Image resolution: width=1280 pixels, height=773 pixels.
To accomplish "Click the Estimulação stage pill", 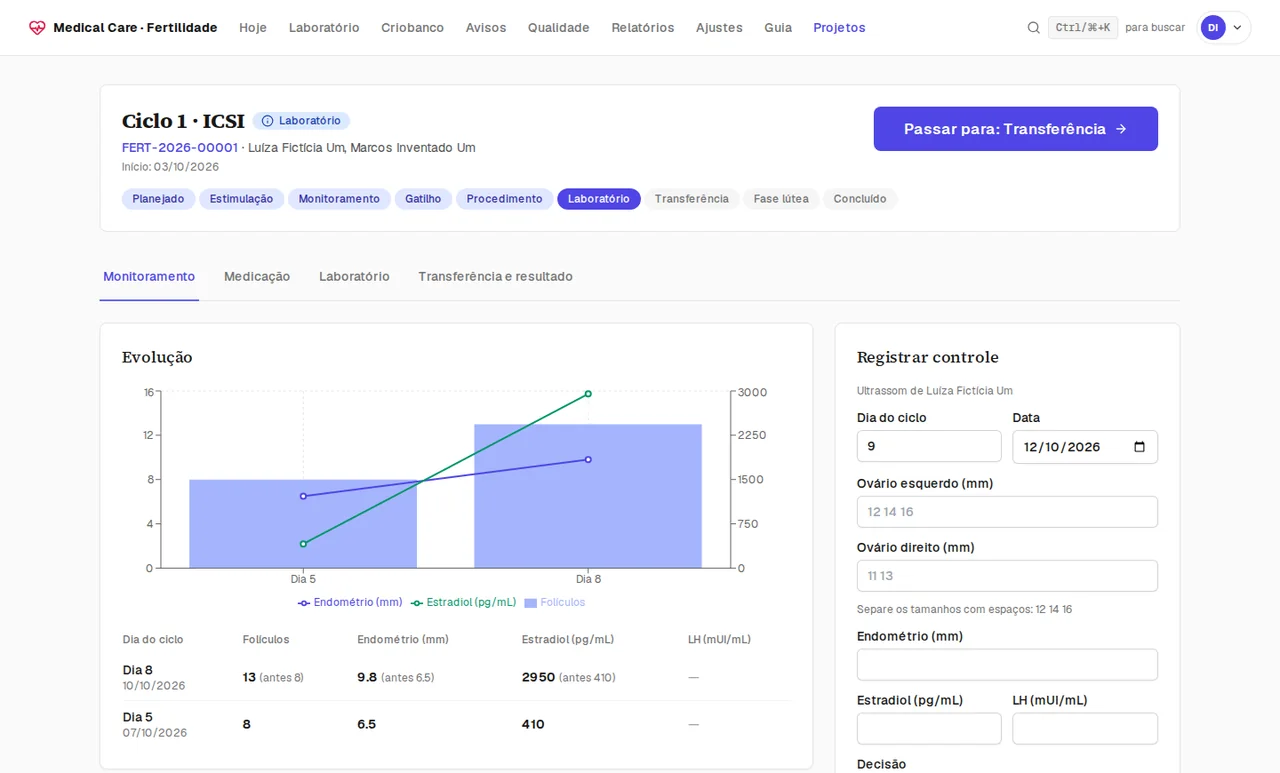I will (x=242, y=199).
